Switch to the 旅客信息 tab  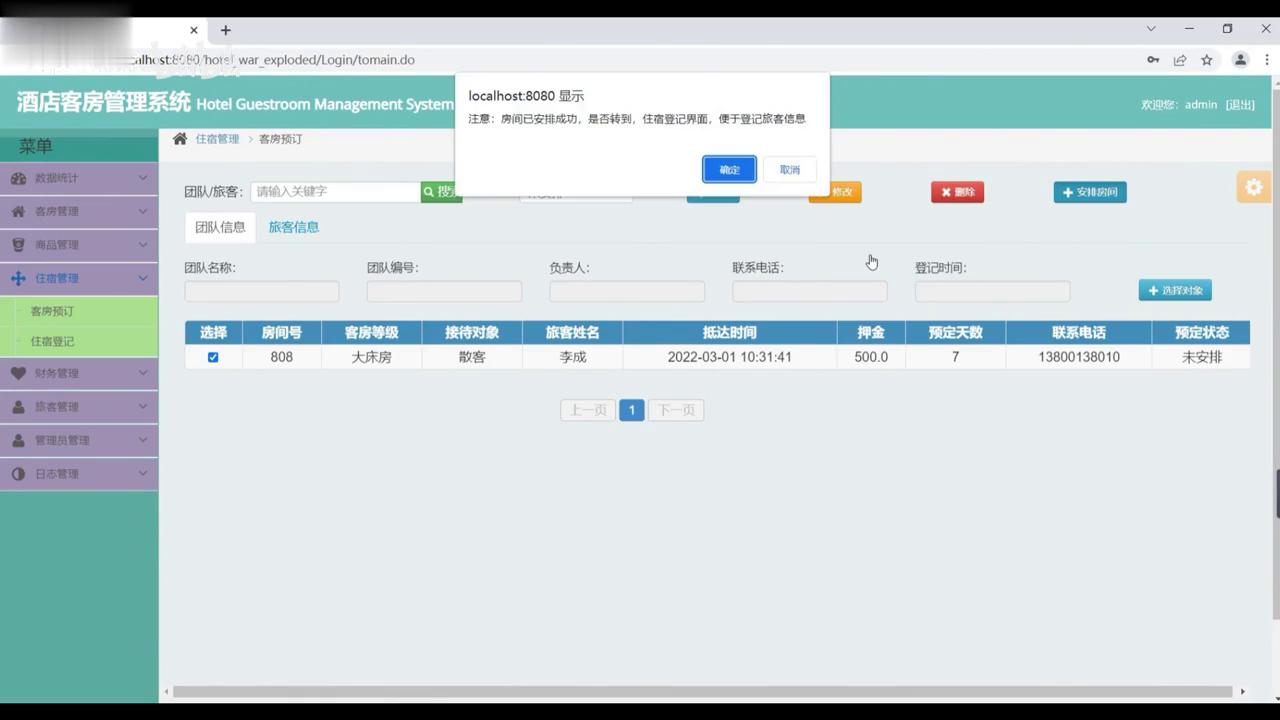coord(293,227)
